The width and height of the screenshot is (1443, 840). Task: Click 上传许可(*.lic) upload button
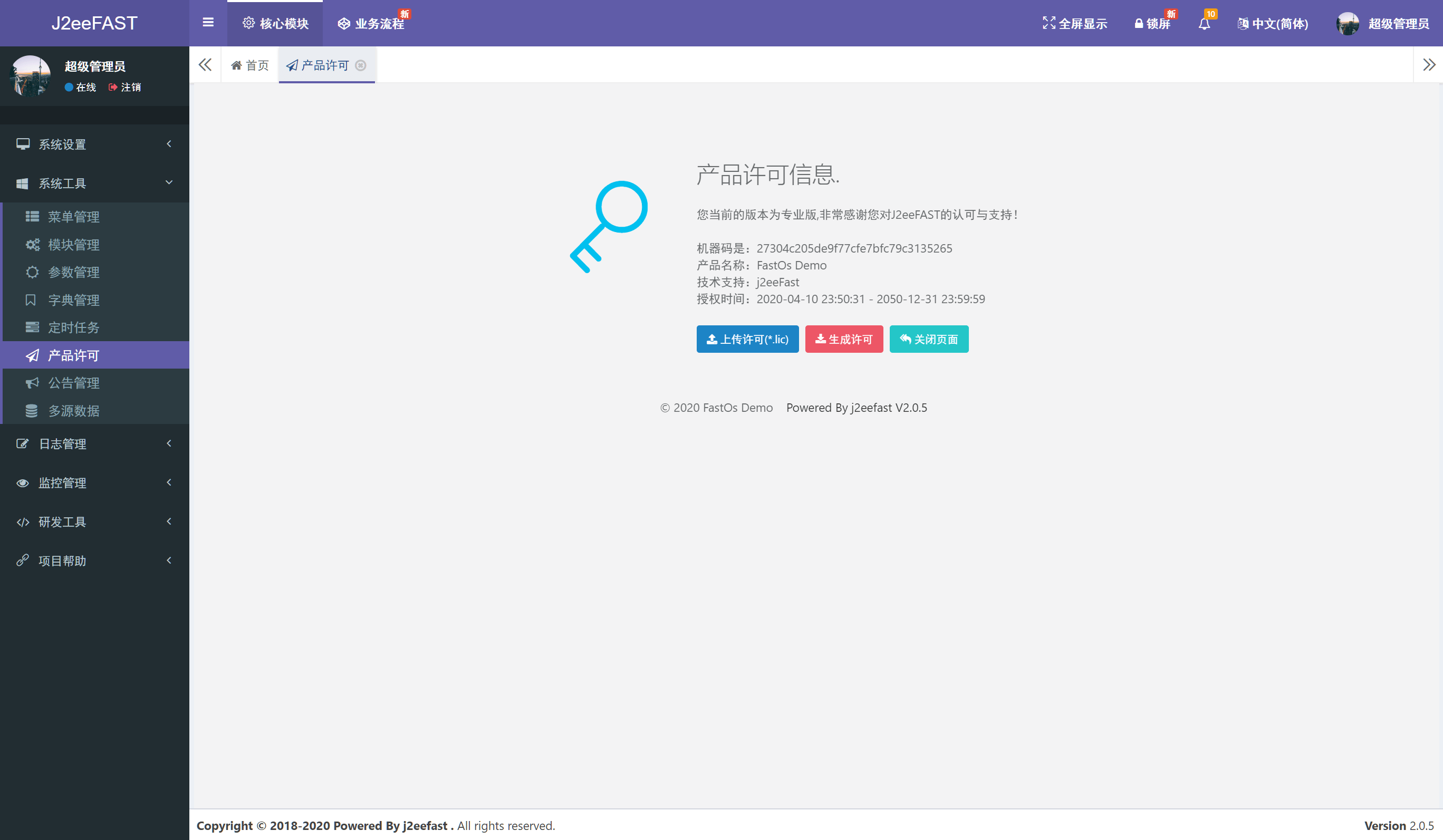coord(747,339)
